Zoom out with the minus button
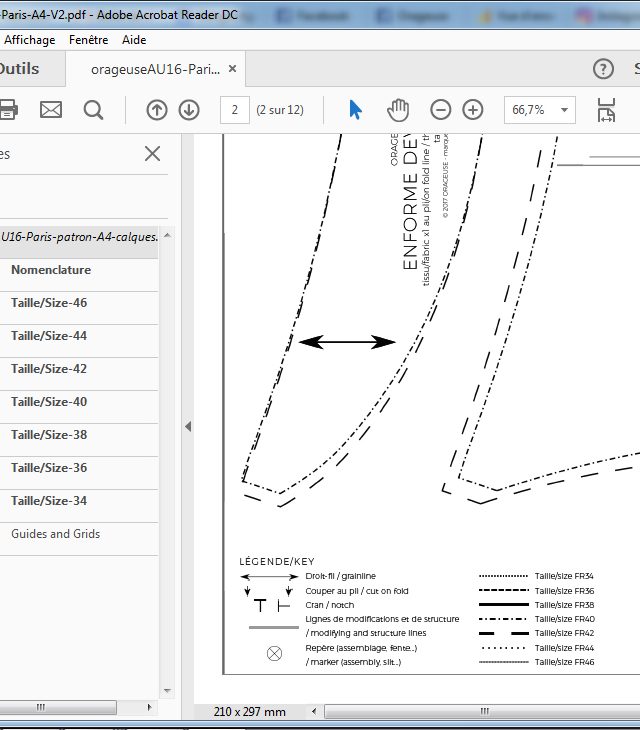The height and width of the screenshot is (730, 640). pyautogui.click(x=440, y=110)
